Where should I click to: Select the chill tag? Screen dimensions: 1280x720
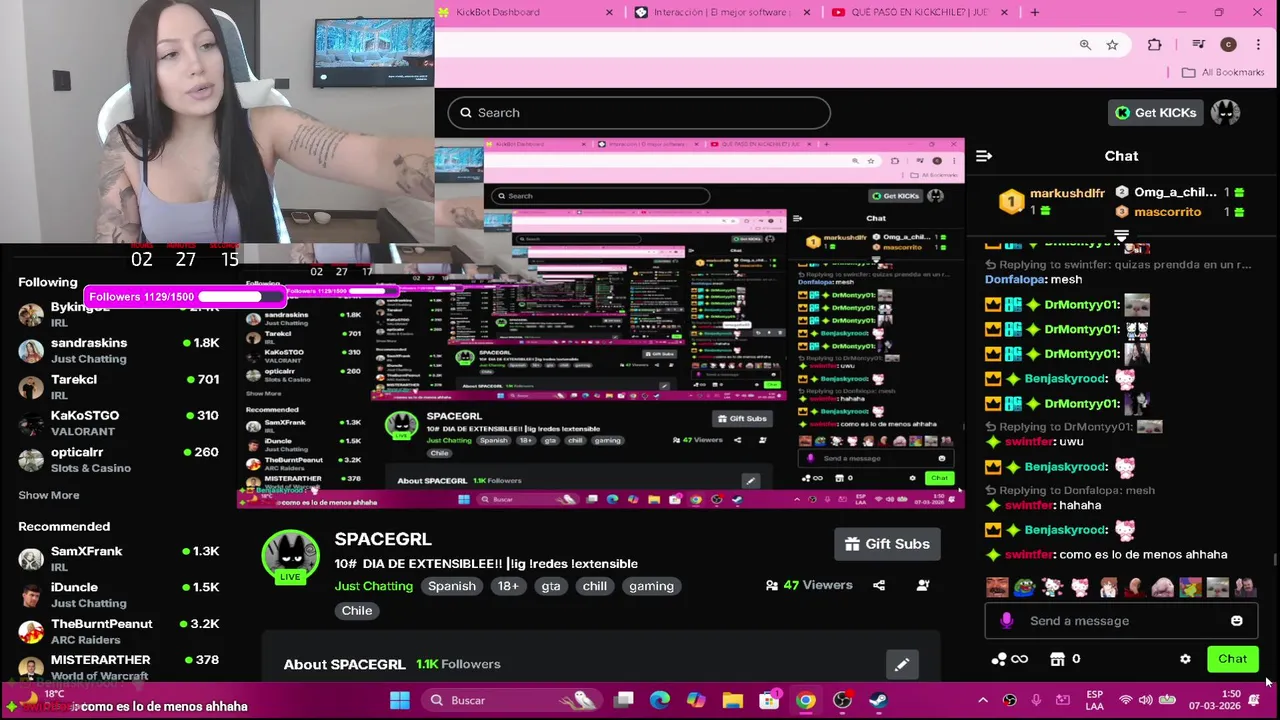click(595, 586)
